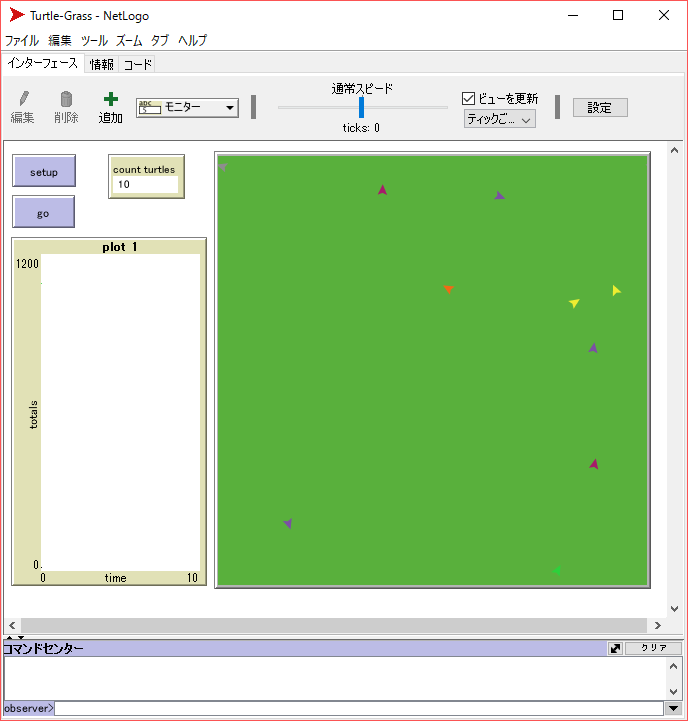Click the command center expand arrow icon
Screen dimensions: 688x721
pyautogui.click(x=615, y=648)
